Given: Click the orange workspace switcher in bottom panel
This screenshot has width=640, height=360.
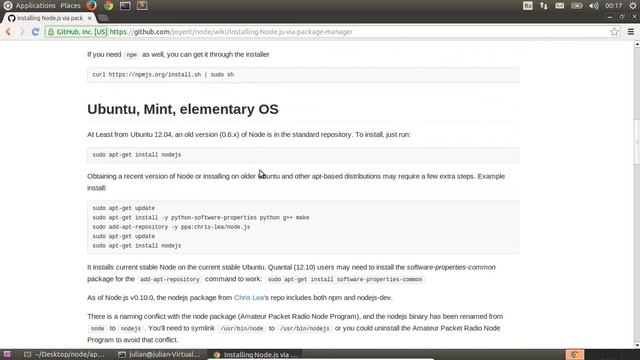Looking at the screenshot, I should click(x=575, y=354).
